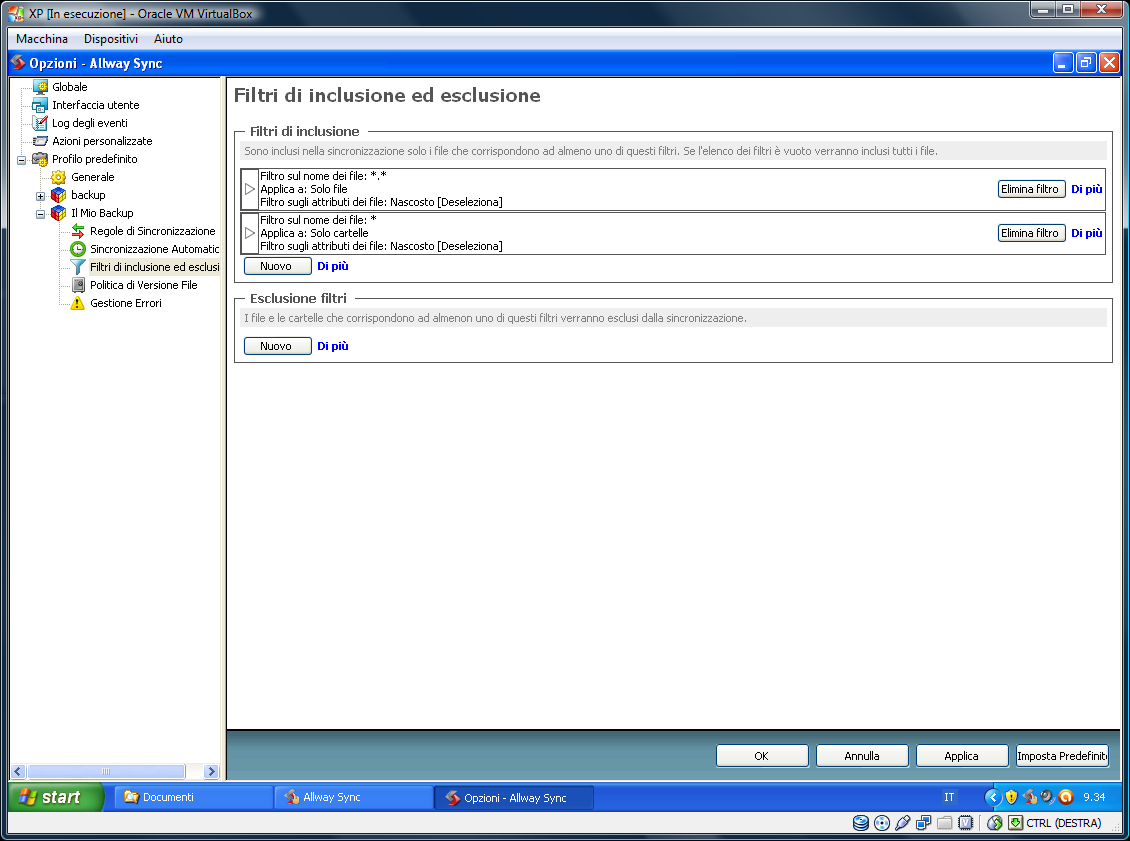Click the taskbar clock showing 9.34

(1094, 797)
